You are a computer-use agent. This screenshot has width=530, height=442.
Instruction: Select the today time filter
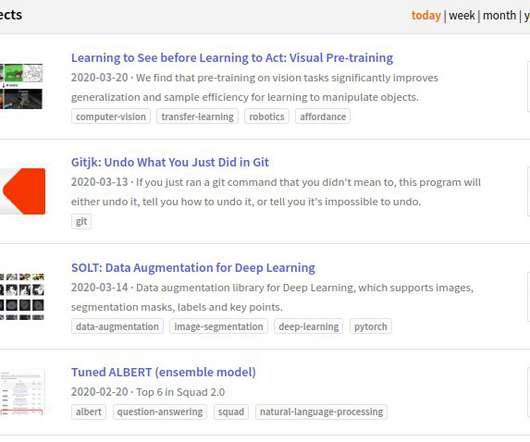point(426,16)
